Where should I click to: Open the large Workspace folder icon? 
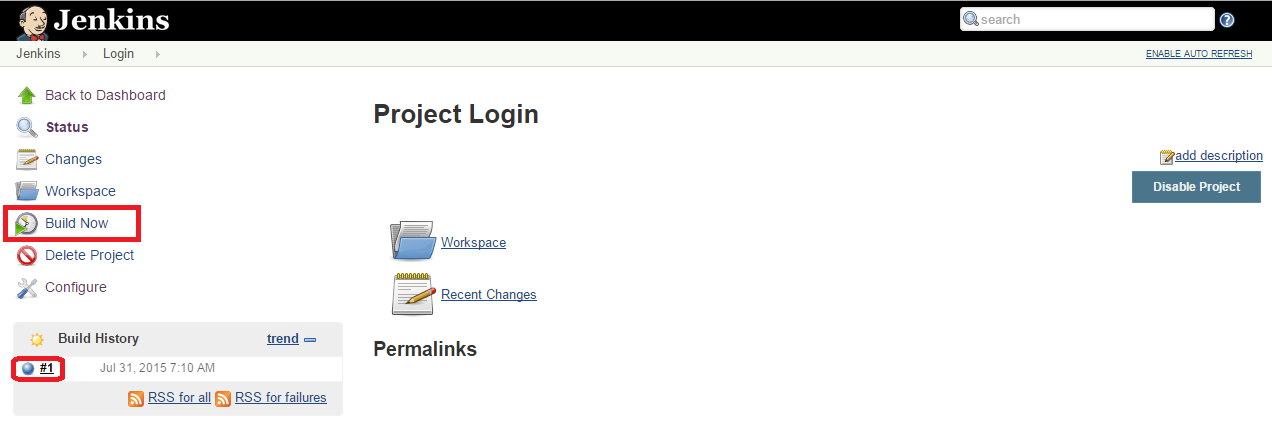coord(413,242)
